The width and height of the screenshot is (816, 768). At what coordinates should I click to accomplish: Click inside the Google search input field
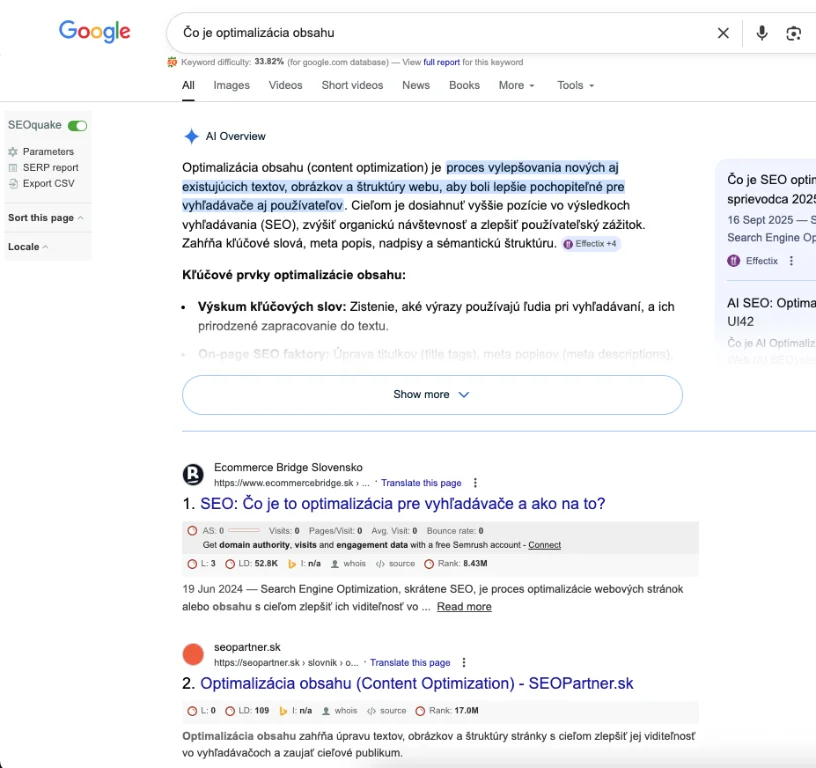(440, 33)
